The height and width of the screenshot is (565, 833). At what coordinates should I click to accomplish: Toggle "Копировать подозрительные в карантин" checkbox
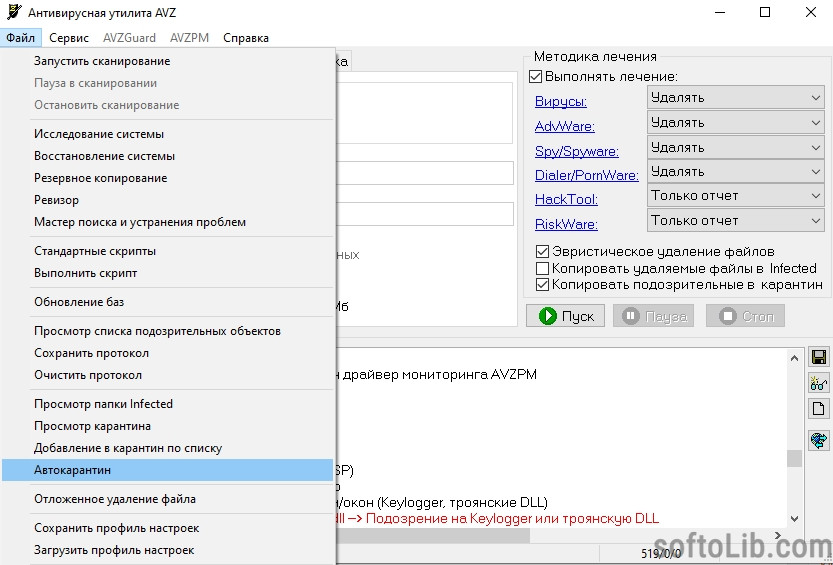click(542, 285)
